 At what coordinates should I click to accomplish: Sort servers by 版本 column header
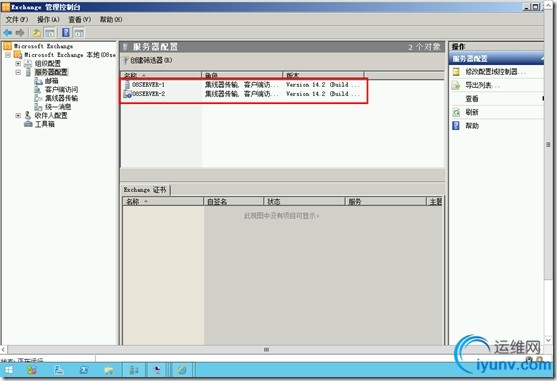[x=323, y=75]
